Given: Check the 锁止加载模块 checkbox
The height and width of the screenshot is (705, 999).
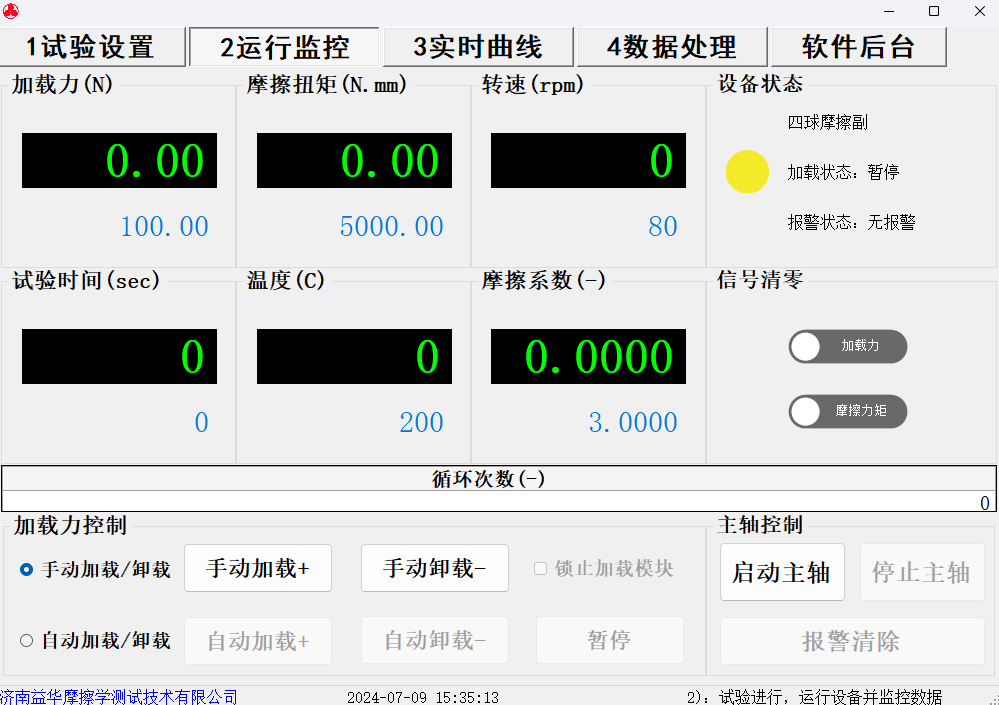Looking at the screenshot, I should [541, 569].
